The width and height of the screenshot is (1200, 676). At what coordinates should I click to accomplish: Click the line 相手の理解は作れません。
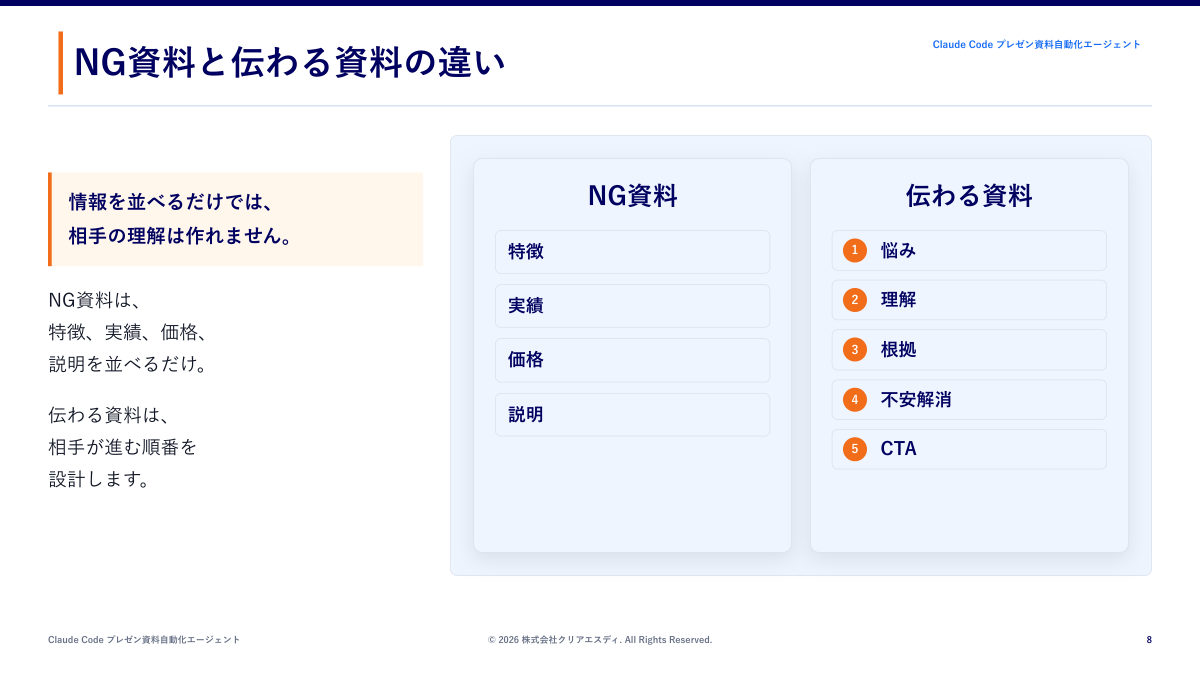(x=181, y=237)
